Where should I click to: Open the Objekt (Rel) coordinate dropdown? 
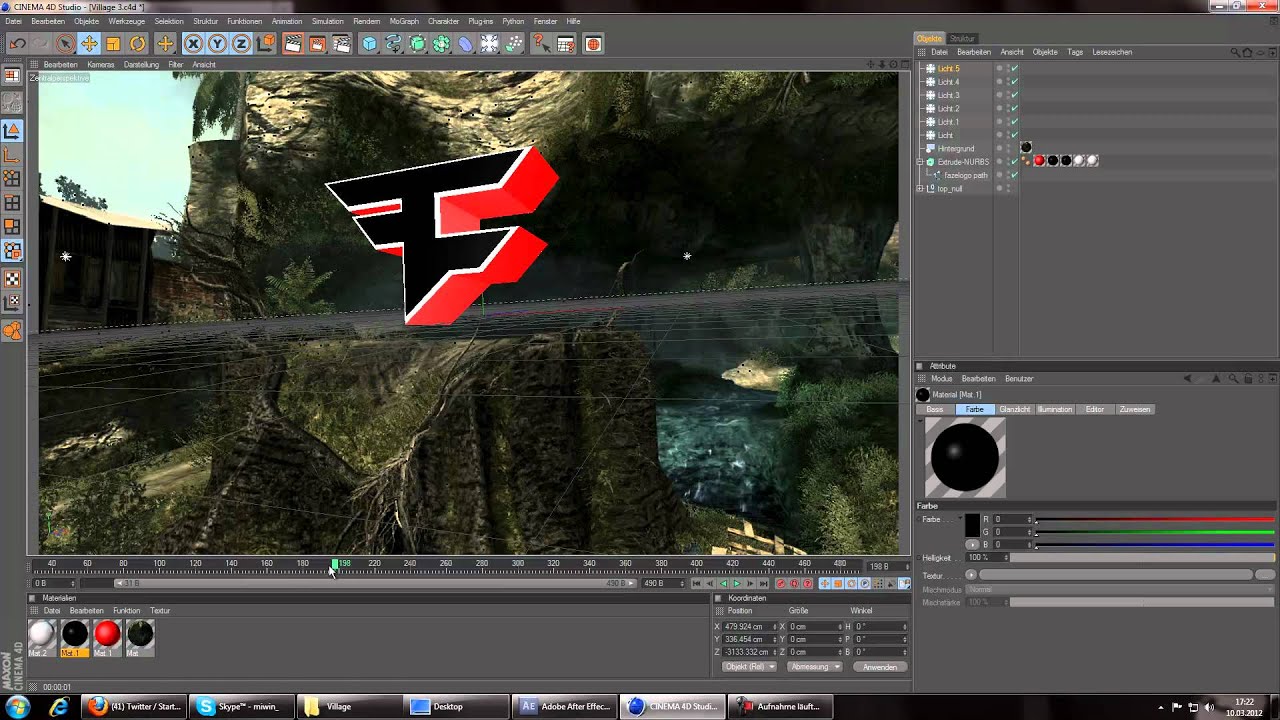750,667
